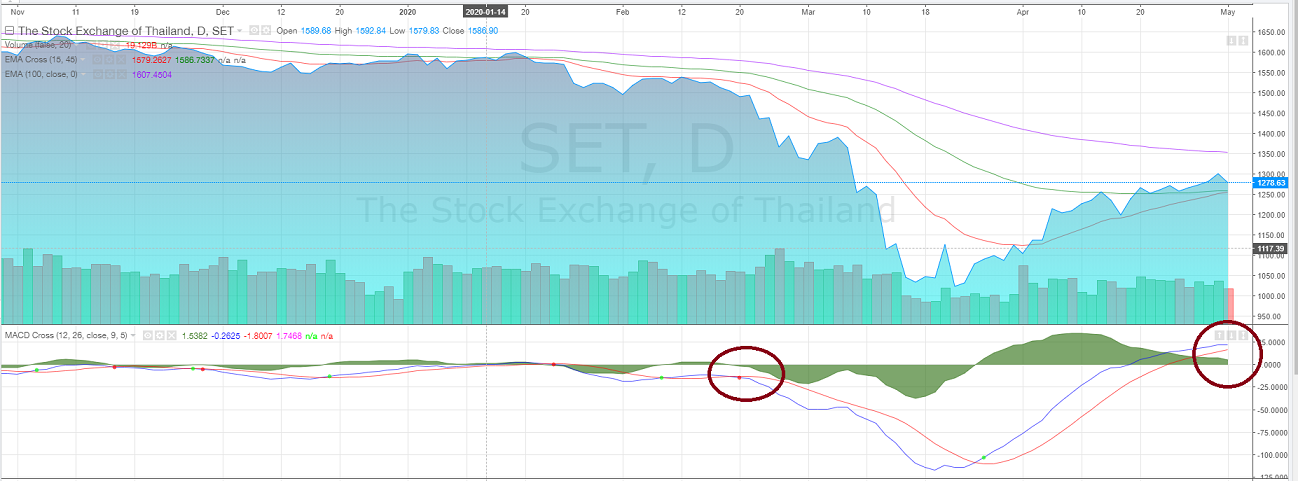The image size is (1298, 481).
Task: Click the Apr label on the time axis
Action: pyautogui.click(x=1022, y=11)
